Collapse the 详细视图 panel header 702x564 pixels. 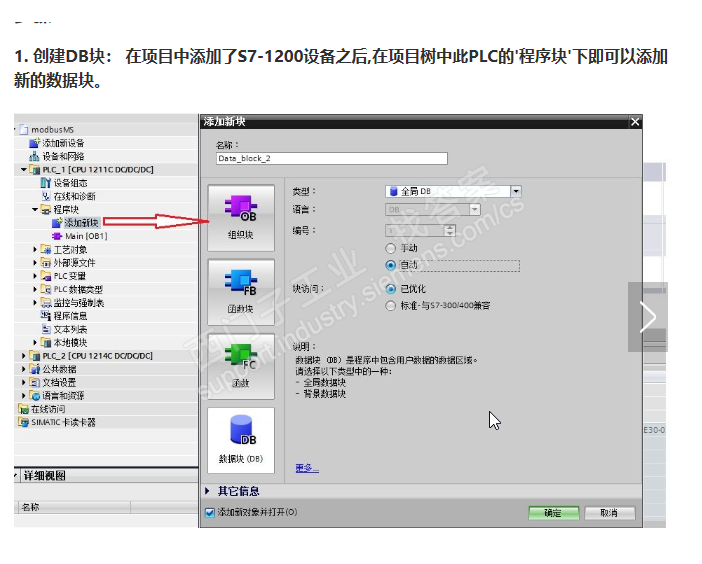[17, 475]
